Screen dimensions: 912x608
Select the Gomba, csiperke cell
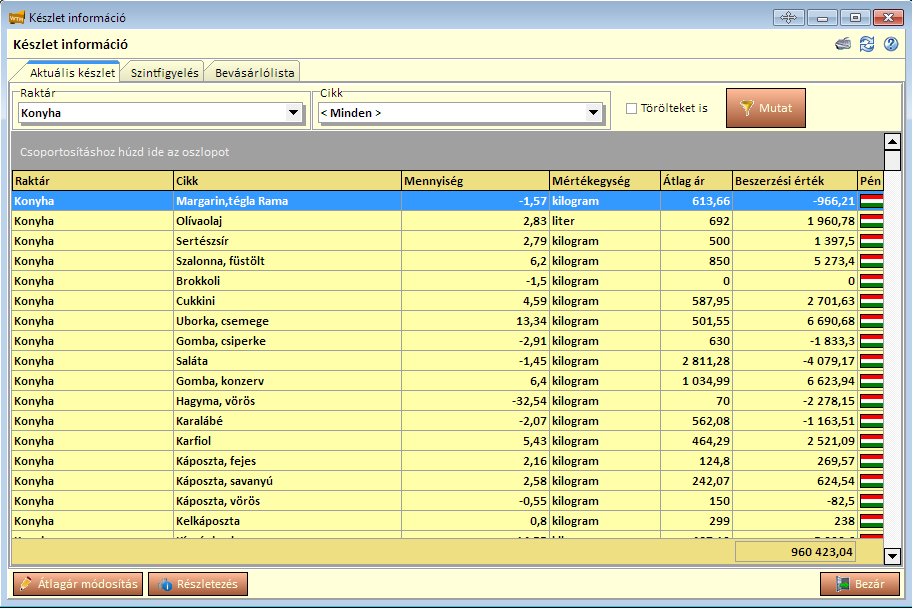[287, 341]
